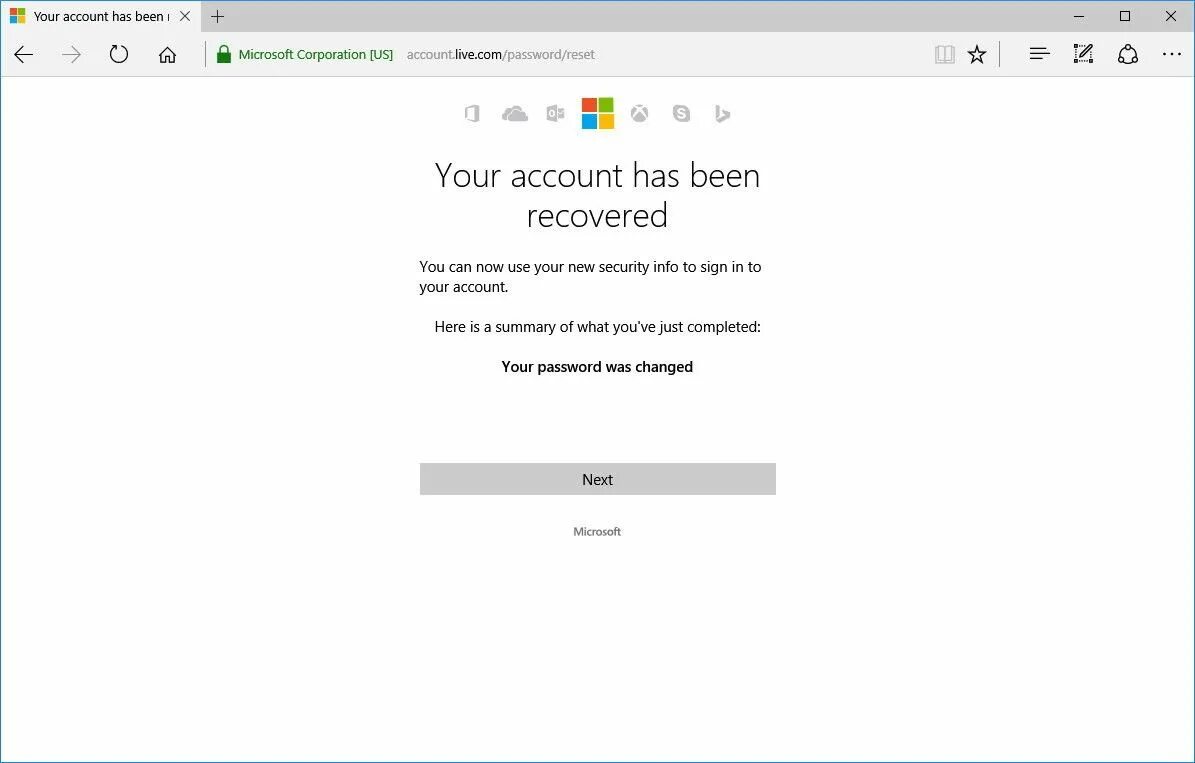Open the More actions ellipsis menu

tap(1171, 54)
